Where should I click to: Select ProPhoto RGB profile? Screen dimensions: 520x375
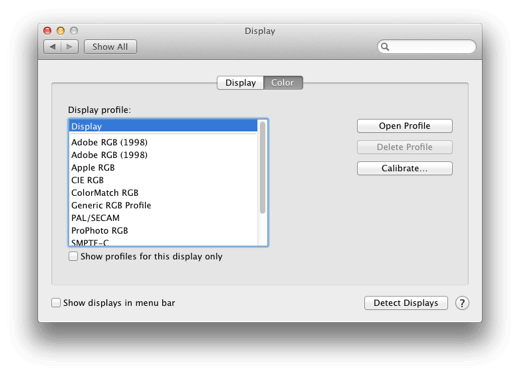tap(163, 231)
